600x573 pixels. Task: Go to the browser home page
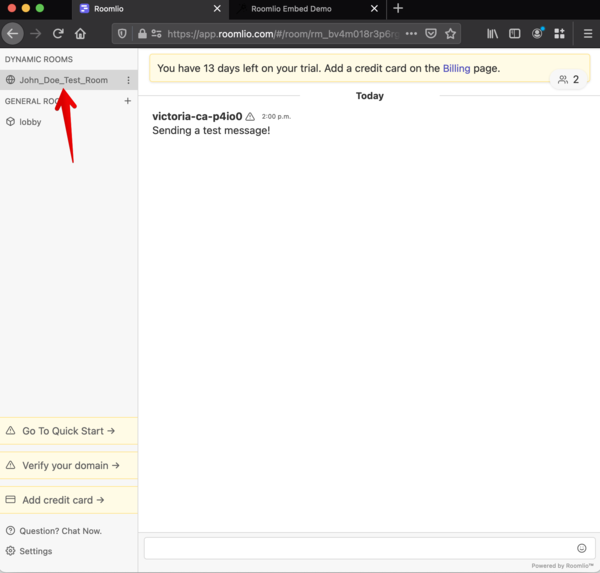coord(81,33)
